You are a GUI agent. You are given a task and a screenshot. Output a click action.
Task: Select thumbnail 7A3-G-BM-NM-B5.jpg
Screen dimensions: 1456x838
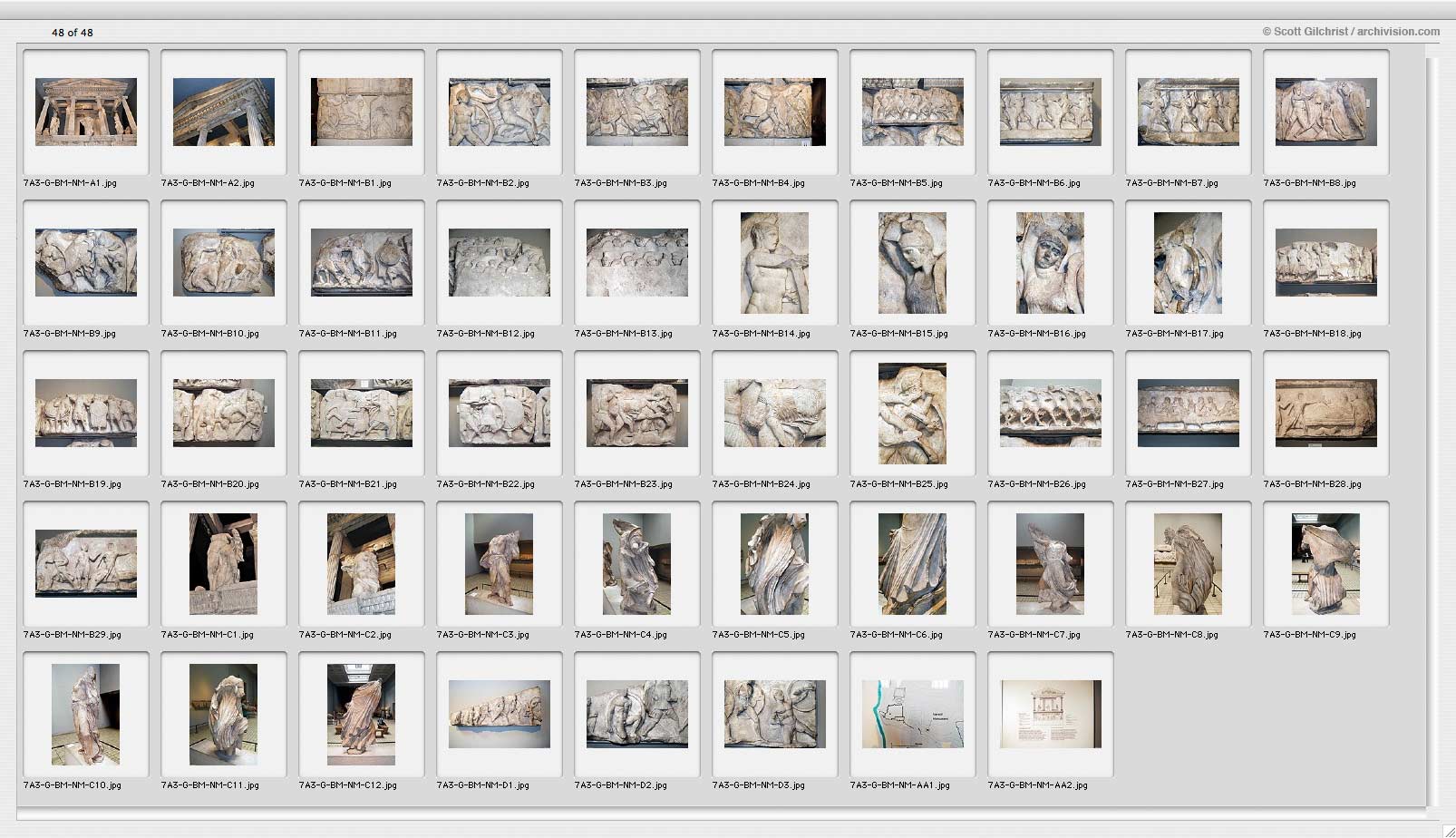click(x=913, y=112)
